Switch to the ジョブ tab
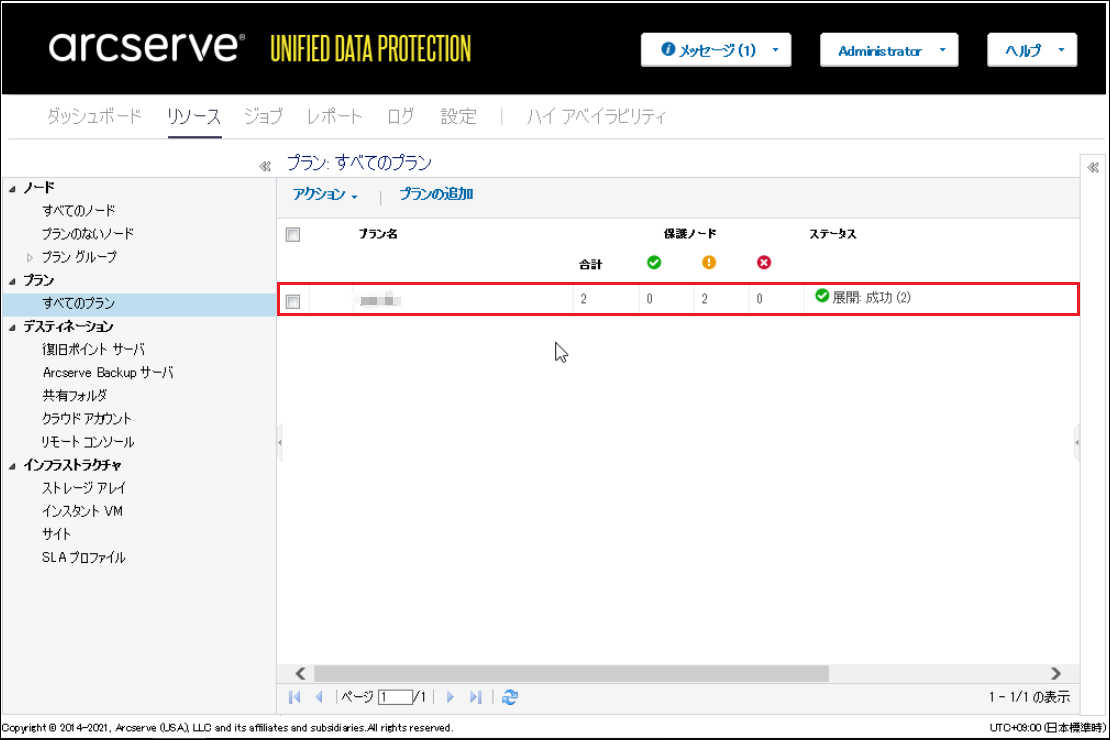The image size is (1110, 740). click(x=263, y=116)
